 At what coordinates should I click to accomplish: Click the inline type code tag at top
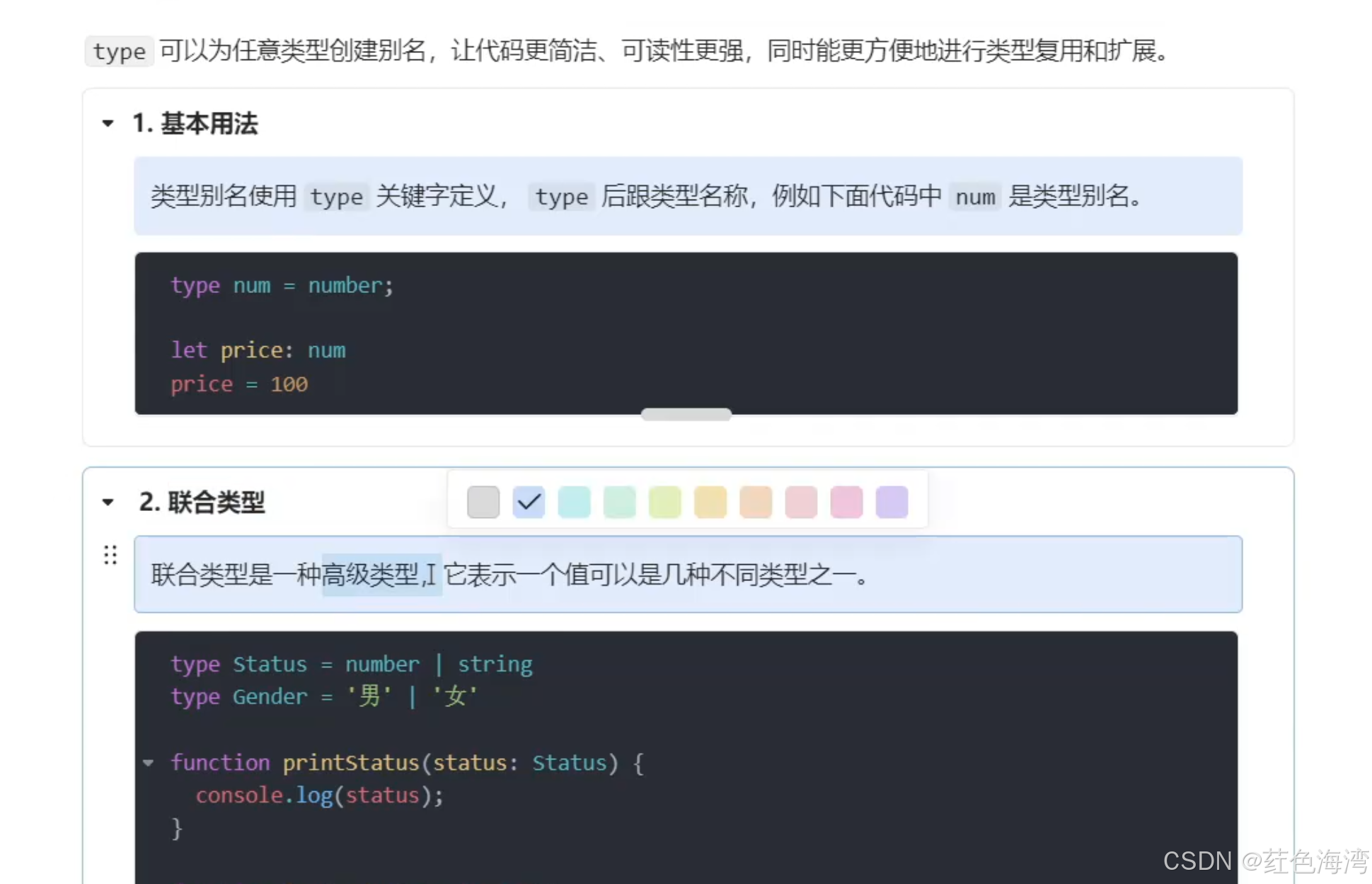point(119,52)
